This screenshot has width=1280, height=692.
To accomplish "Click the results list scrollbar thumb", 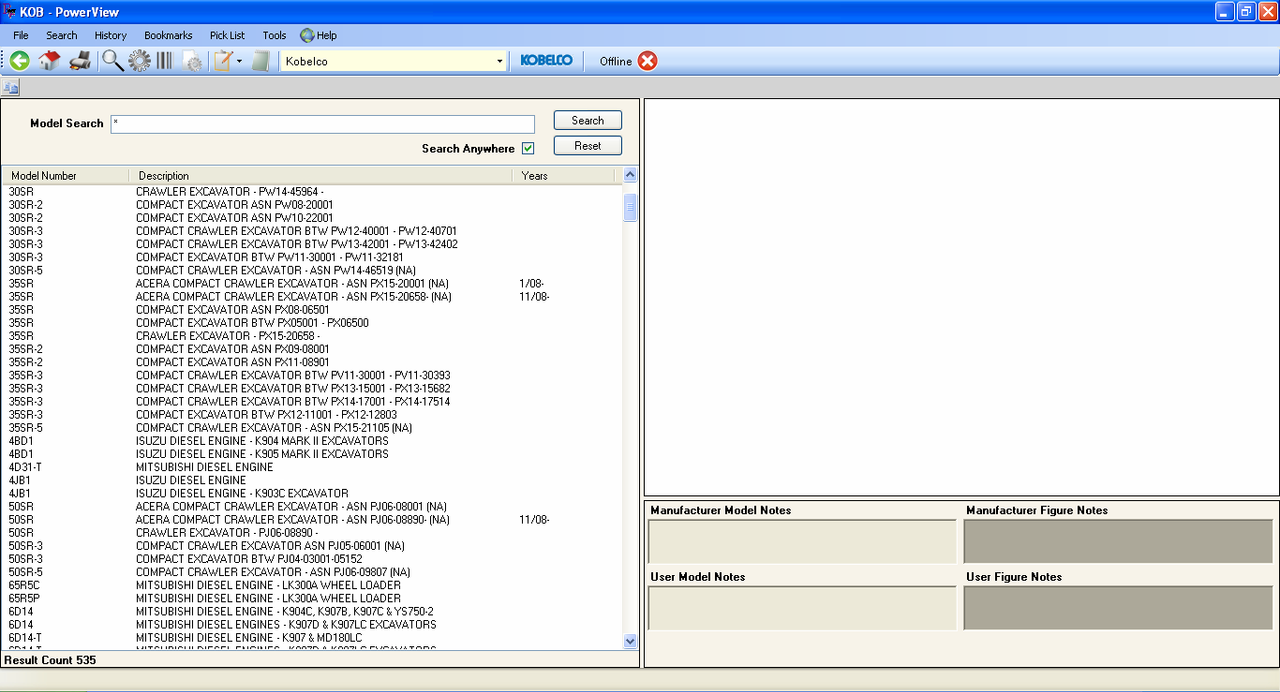I will click(x=630, y=207).
